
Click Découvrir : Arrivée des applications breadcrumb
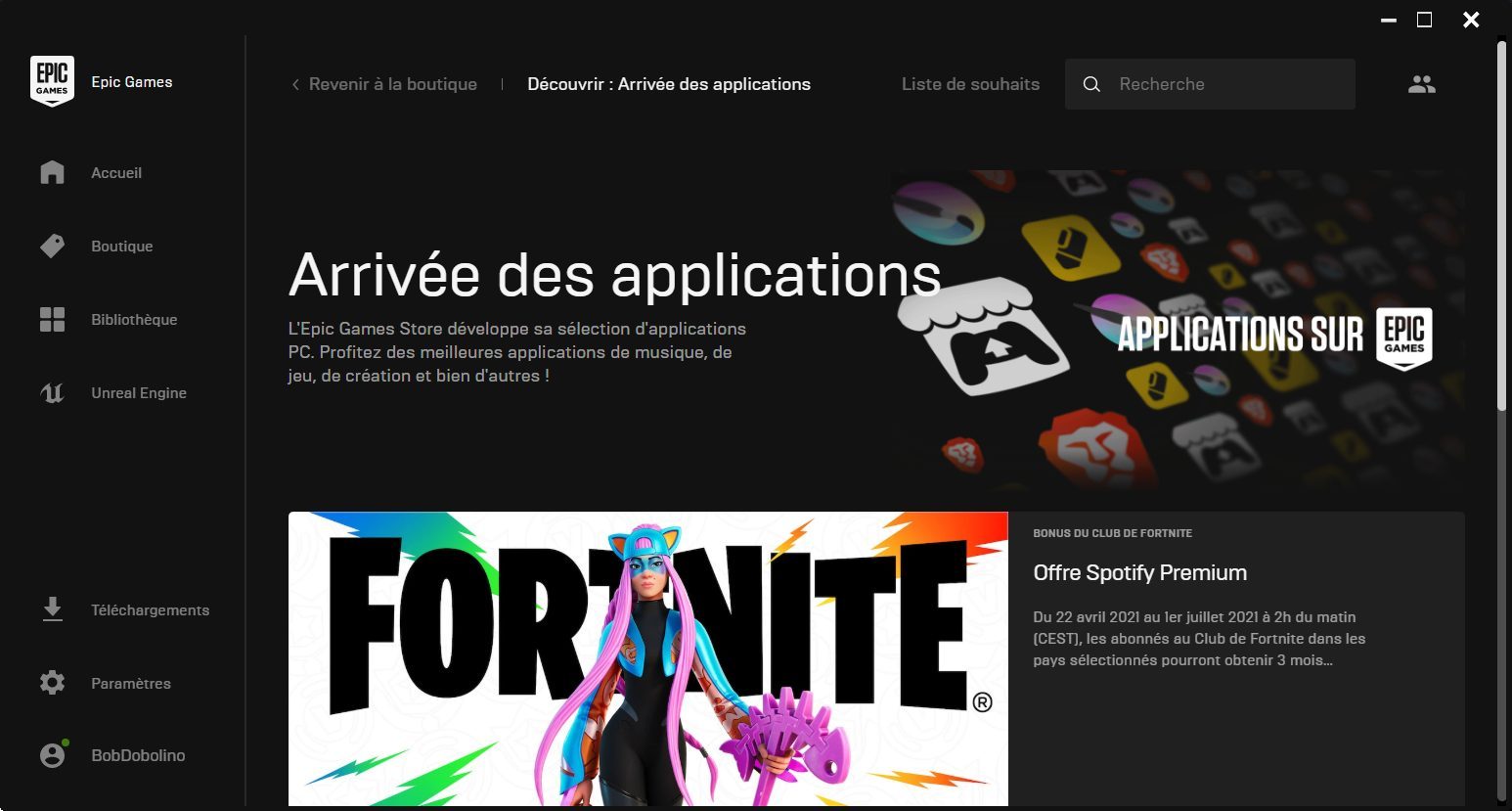tap(669, 84)
